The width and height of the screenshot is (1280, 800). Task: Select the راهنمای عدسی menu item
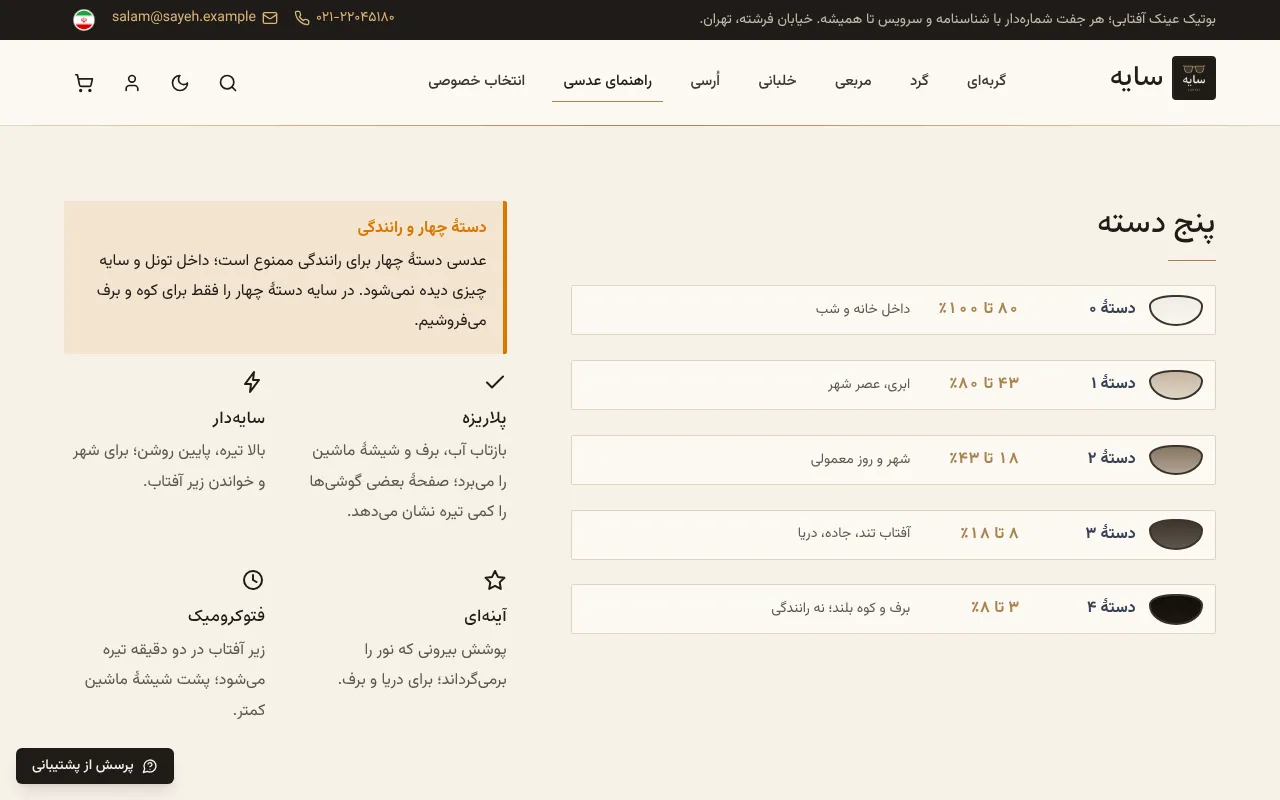pyautogui.click(x=607, y=81)
